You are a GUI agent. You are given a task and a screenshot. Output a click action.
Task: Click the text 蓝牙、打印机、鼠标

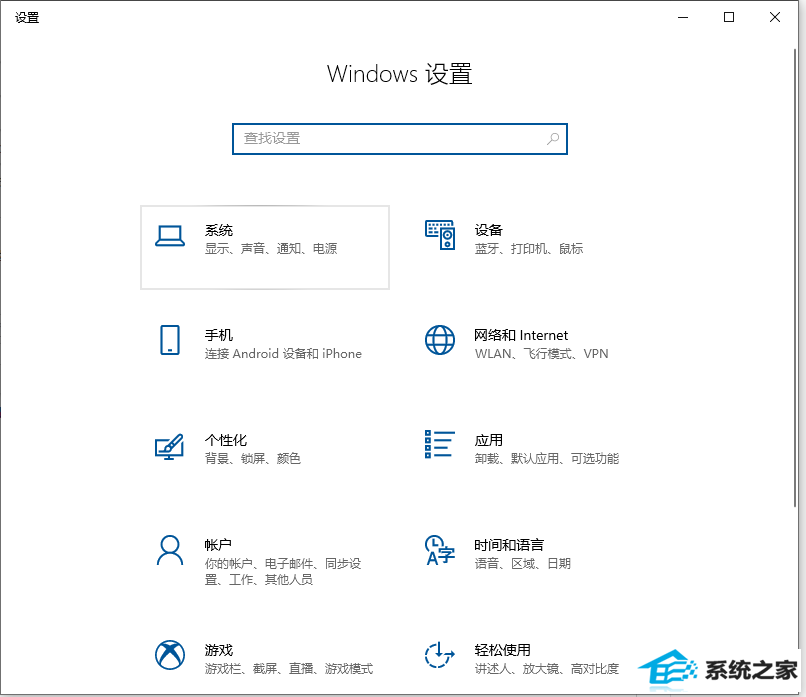(x=528, y=249)
